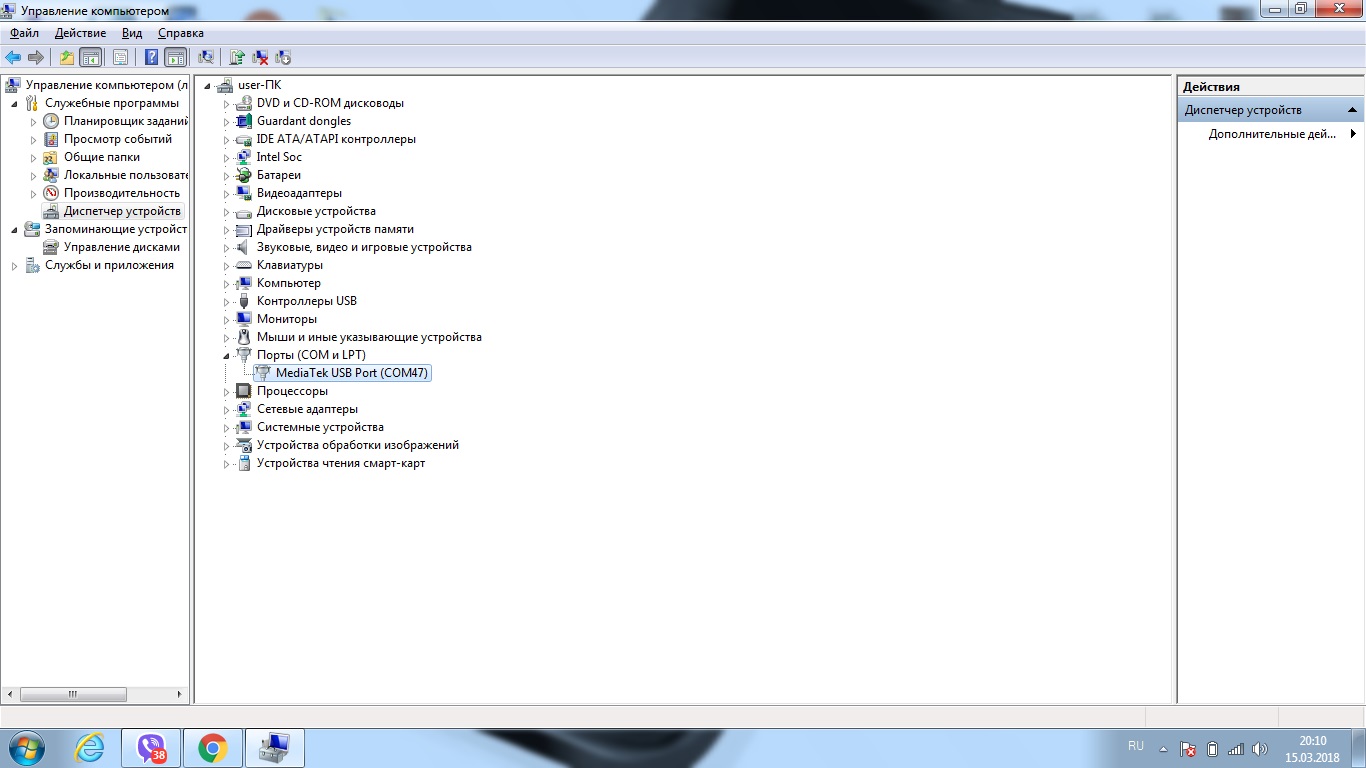Screen dimensions: 1366x768
Task: Open the Действие menu
Action: pyautogui.click(x=80, y=33)
